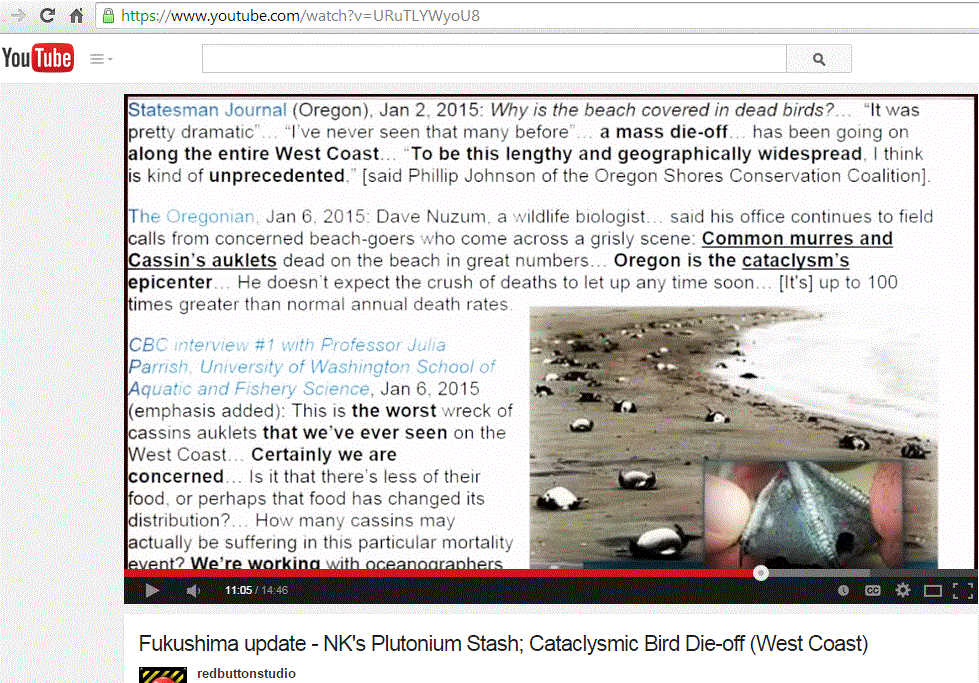979x683 pixels.
Task: Reload the page with the refresh icon
Action: click(47, 16)
